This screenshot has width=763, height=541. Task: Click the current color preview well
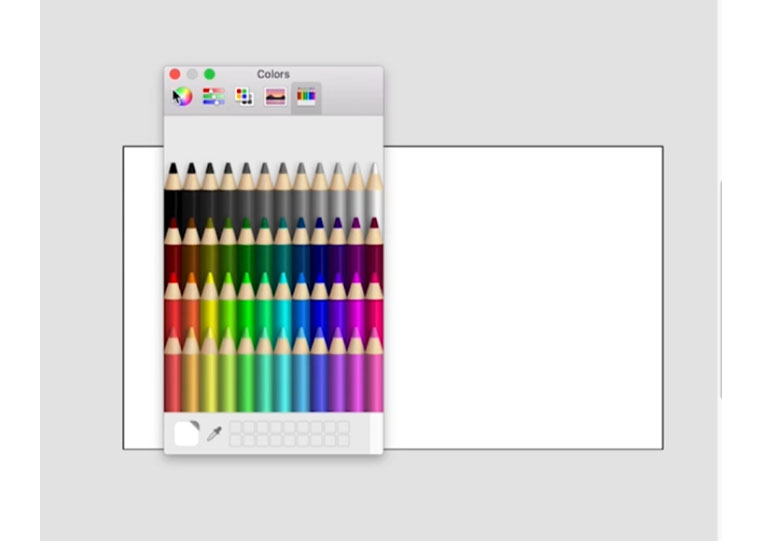(187, 433)
